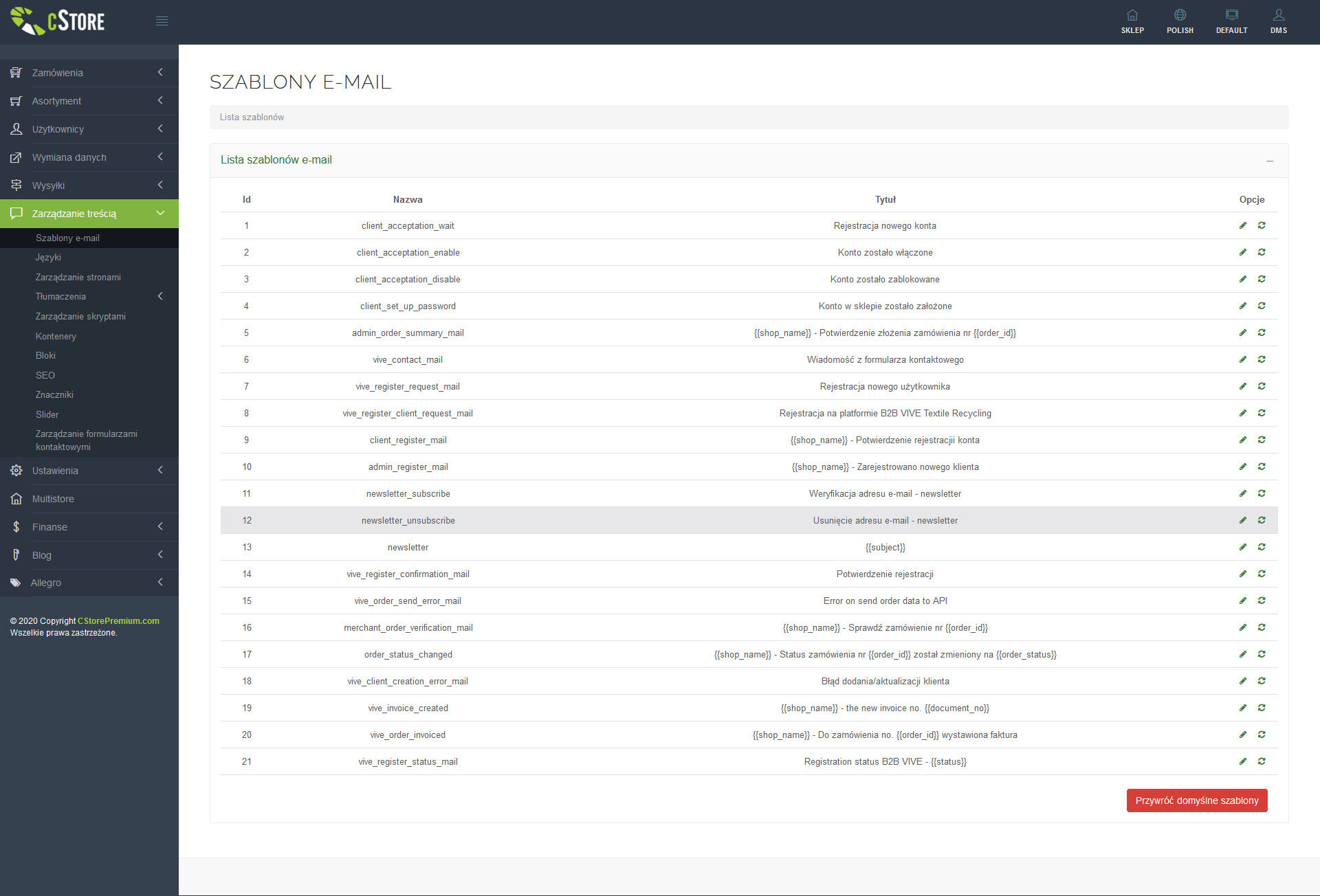Edit the merchant_order_verification_mail template
This screenshot has height=896, width=1320.
1243,627
